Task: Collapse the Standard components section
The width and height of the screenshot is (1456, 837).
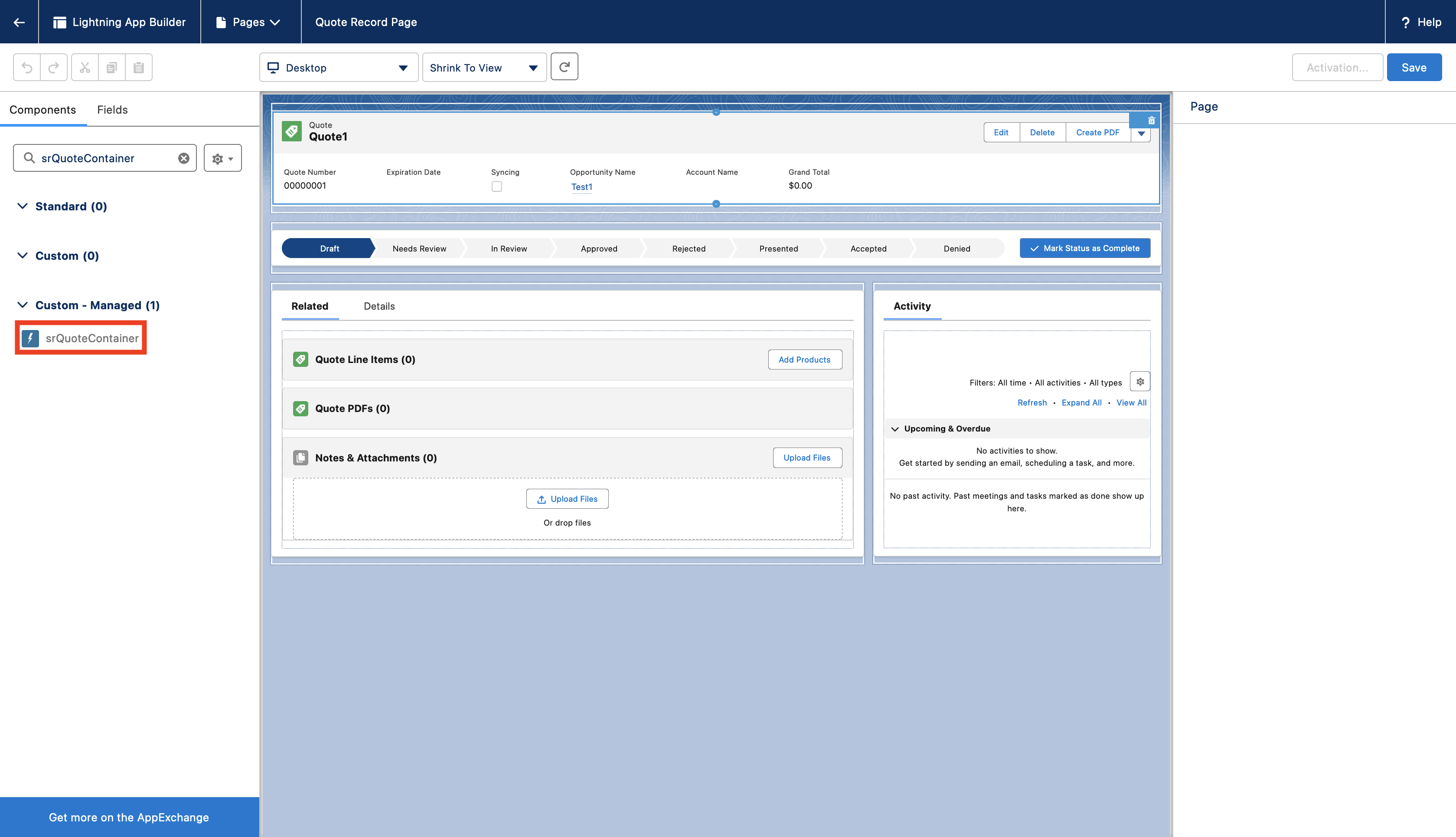Action: pos(23,206)
